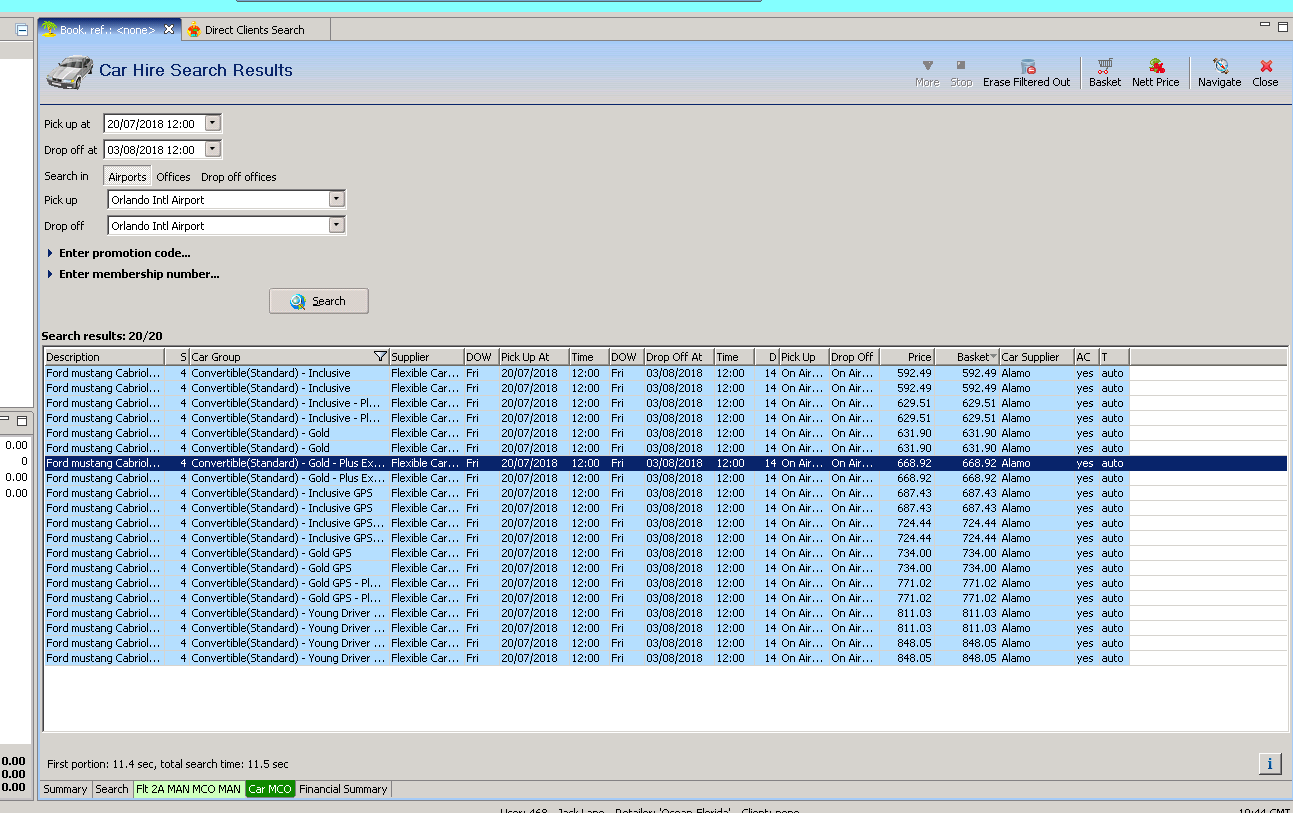Click the Erase Filtered Out toolbar icon
The image size is (1293, 813).
[x=1026, y=67]
